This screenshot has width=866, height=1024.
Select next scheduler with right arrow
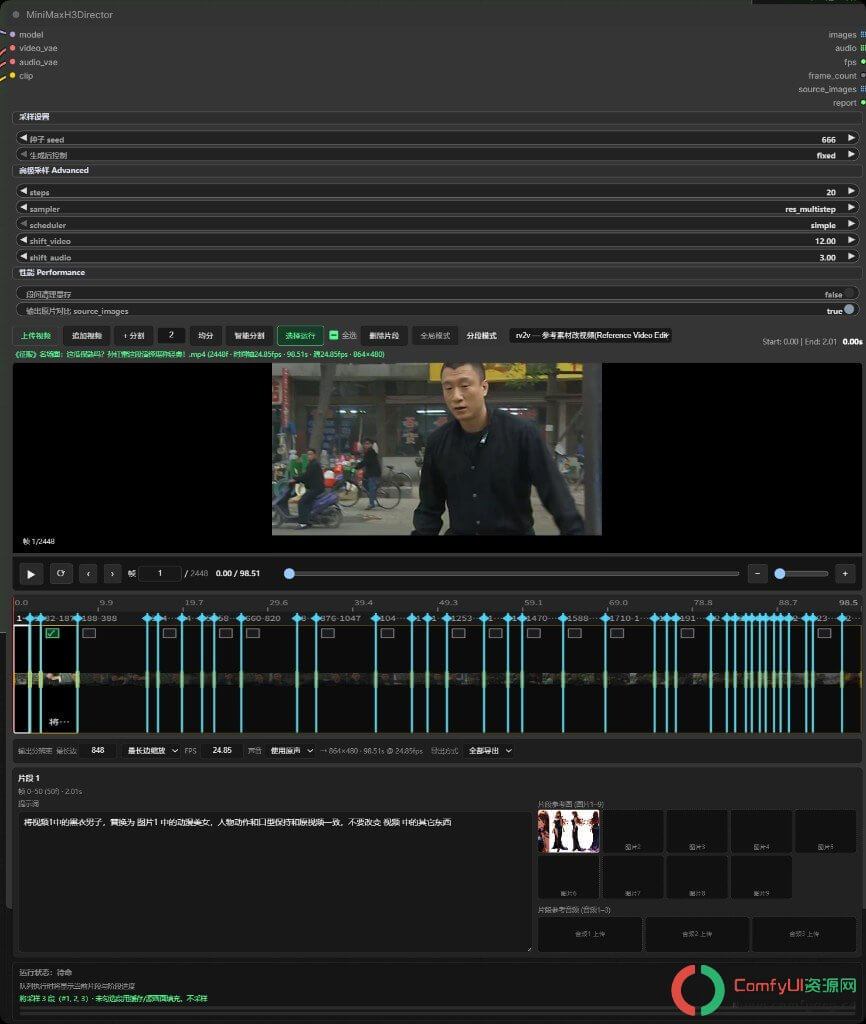tap(851, 224)
